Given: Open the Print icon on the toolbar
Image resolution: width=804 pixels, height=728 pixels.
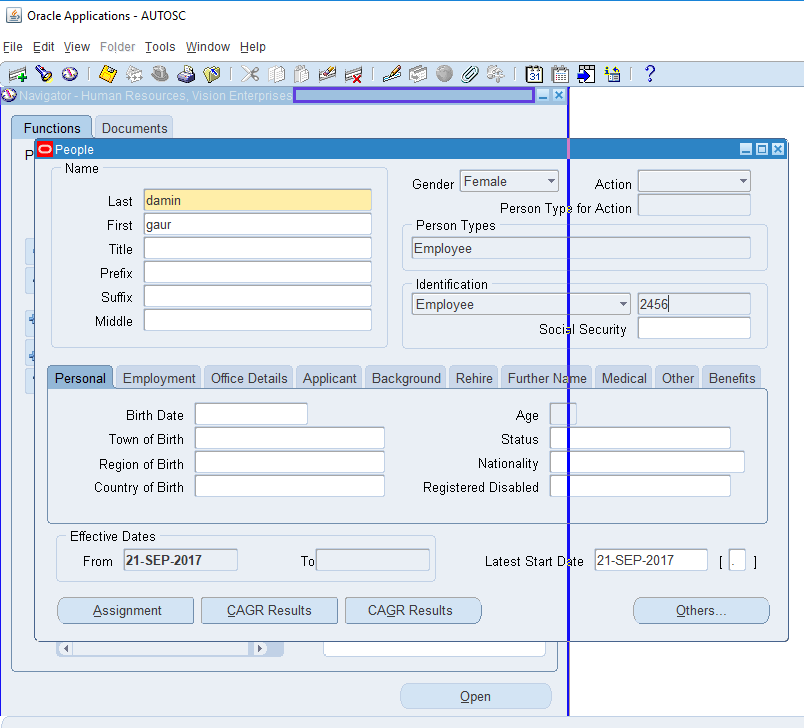Looking at the screenshot, I should click(186, 74).
